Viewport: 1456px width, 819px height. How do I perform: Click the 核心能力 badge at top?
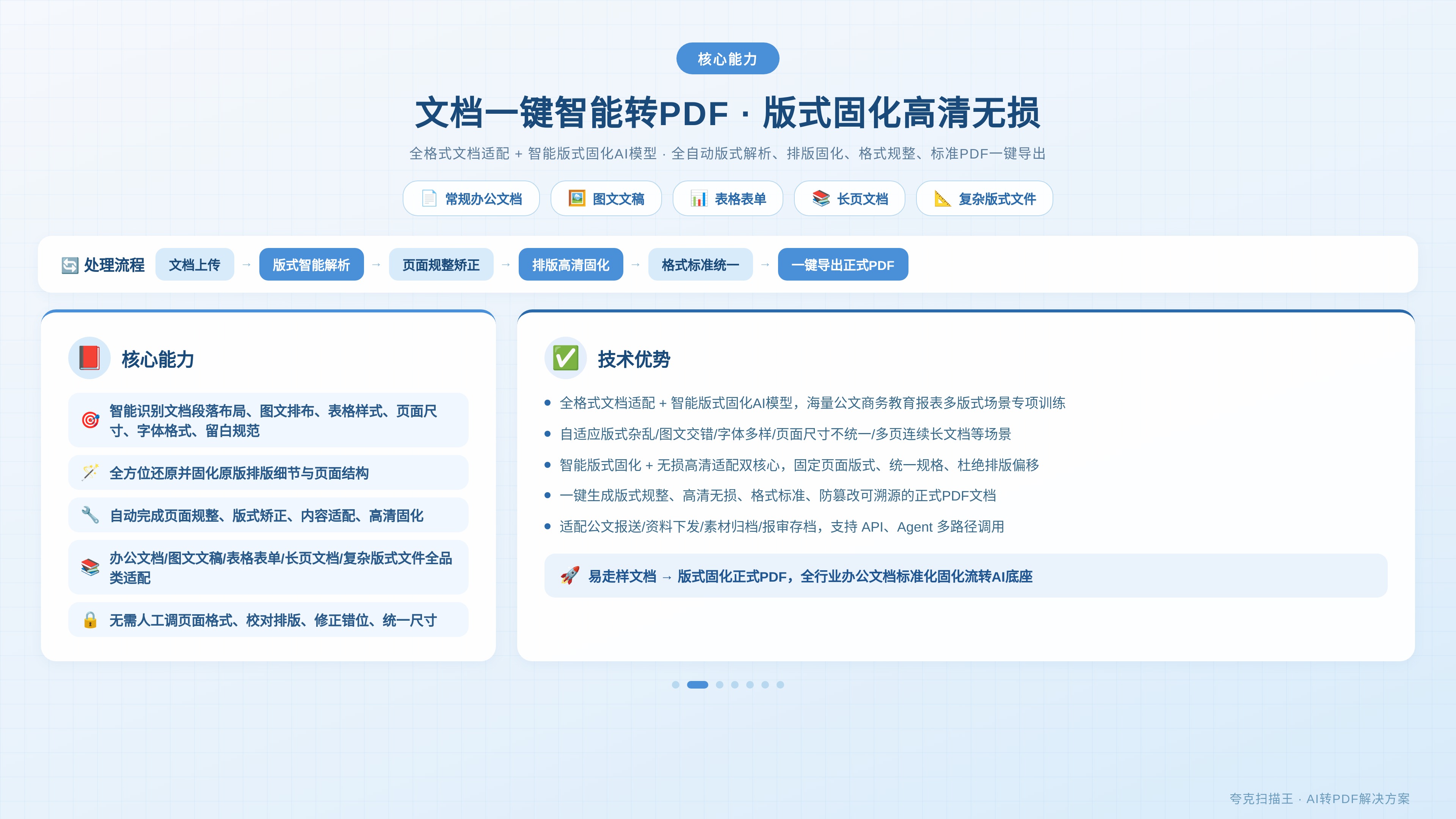tap(728, 59)
